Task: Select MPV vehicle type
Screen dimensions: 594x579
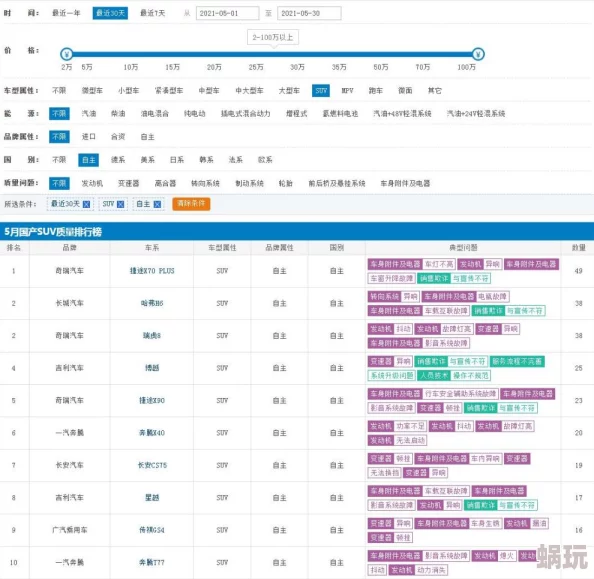Action: click(x=347, y=91)
